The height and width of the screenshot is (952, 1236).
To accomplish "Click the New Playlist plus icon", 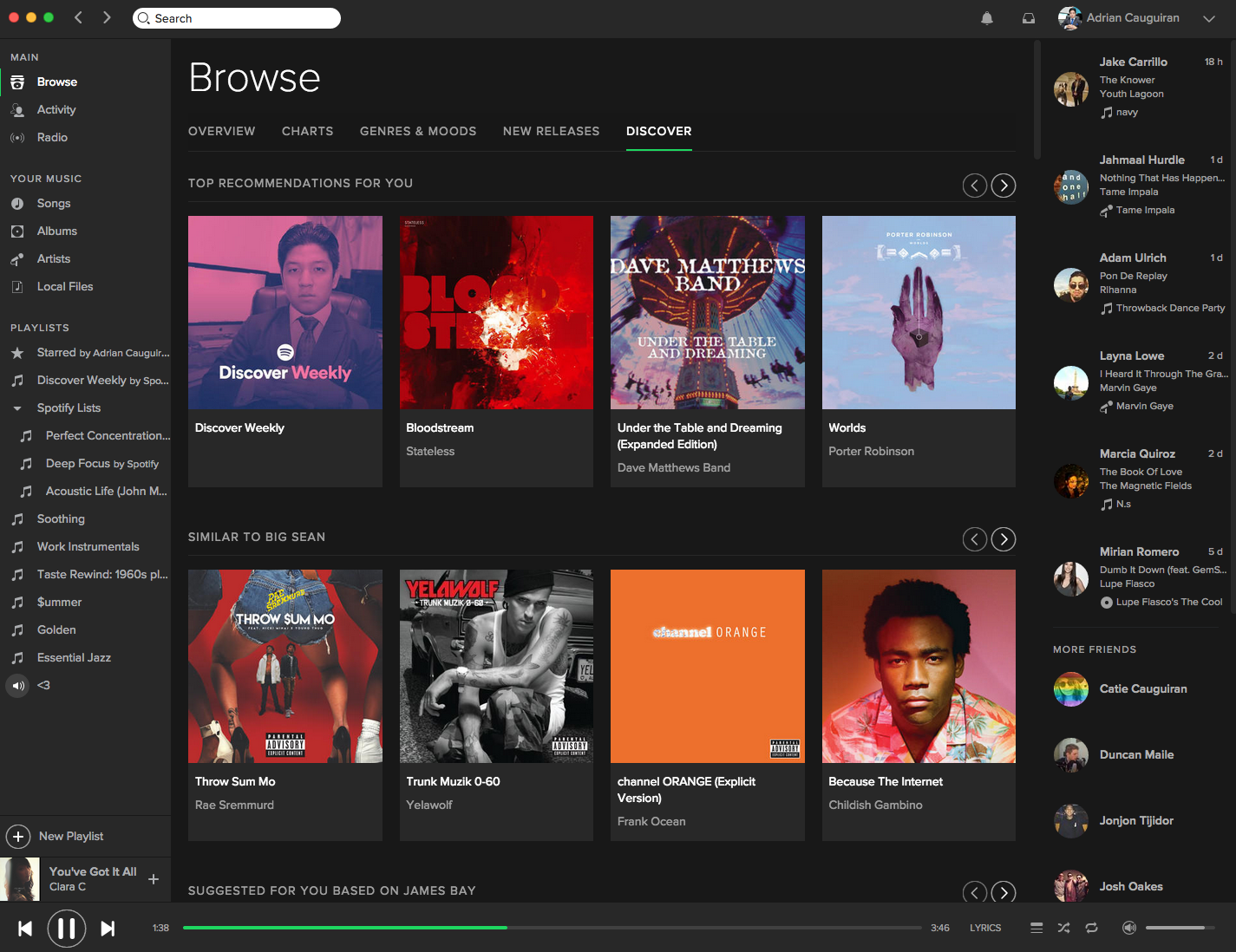I will click(x=18, y=836).
